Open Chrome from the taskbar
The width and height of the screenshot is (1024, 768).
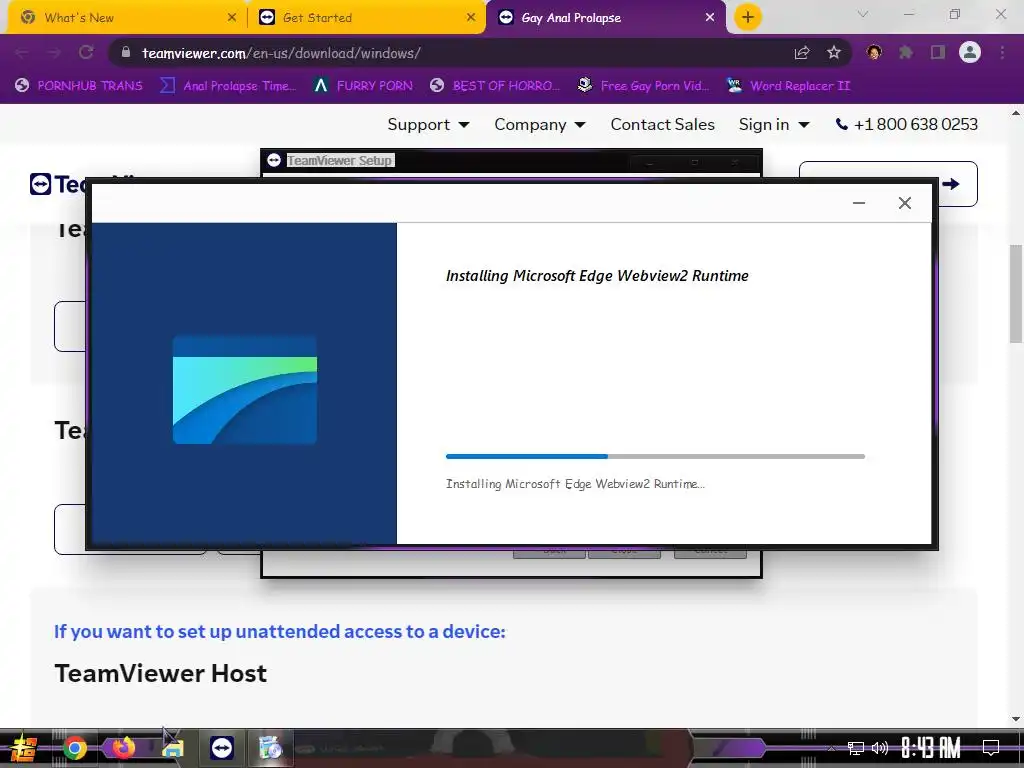[75, 748]
